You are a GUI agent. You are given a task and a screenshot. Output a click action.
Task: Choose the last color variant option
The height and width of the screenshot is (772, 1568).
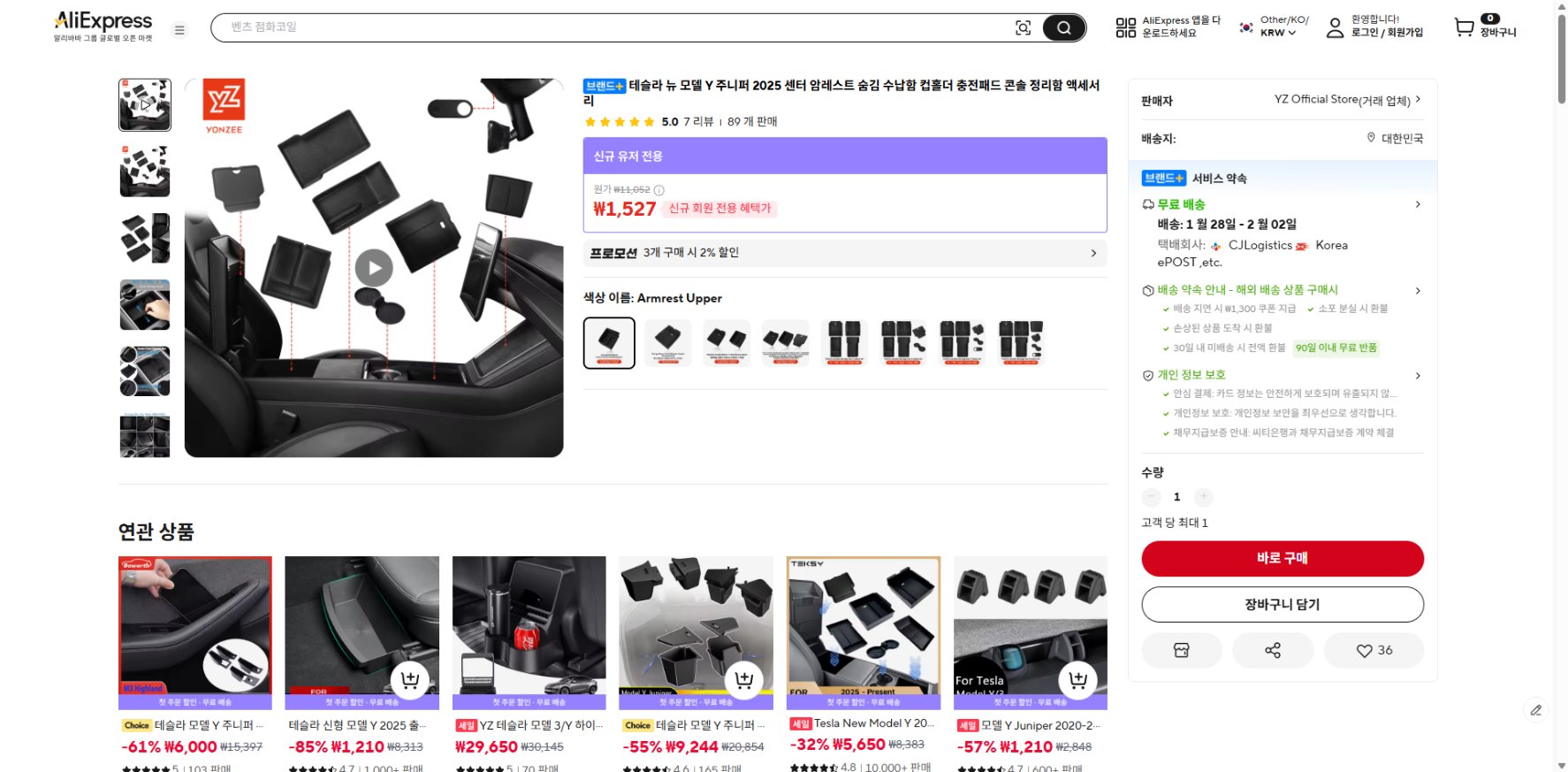coord(1021,343)
